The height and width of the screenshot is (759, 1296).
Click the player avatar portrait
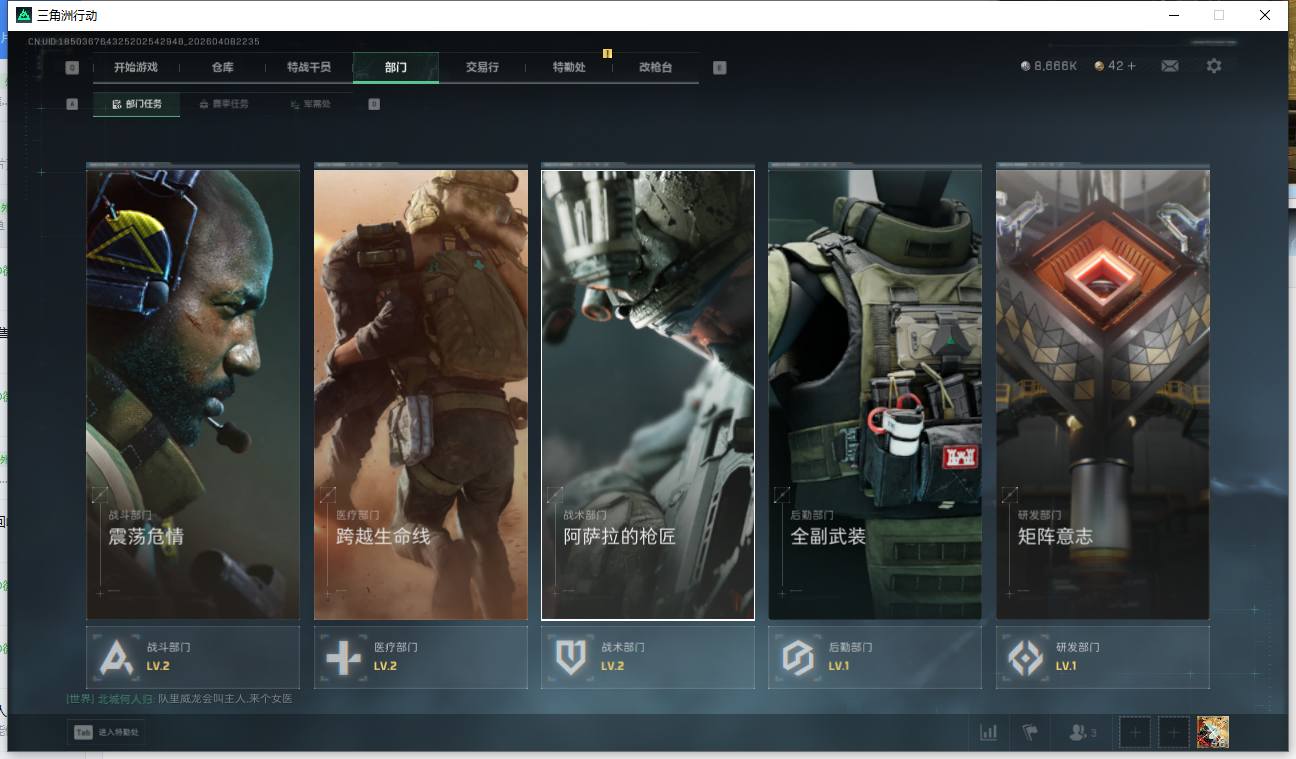(1212, 732)
